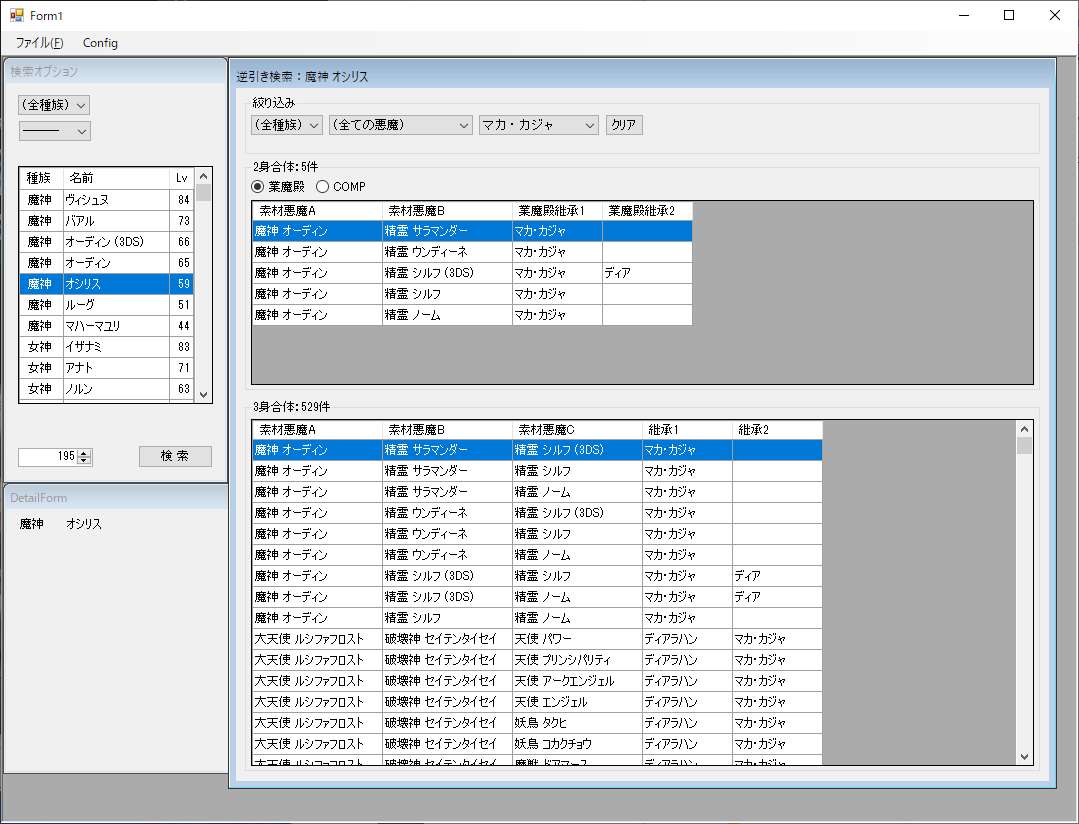The height and width of the screenshot is (824, 1079).
Task: Click the down arrow of the demon list scrollbar
Action: pyautogui.click(x=202, y=395)
